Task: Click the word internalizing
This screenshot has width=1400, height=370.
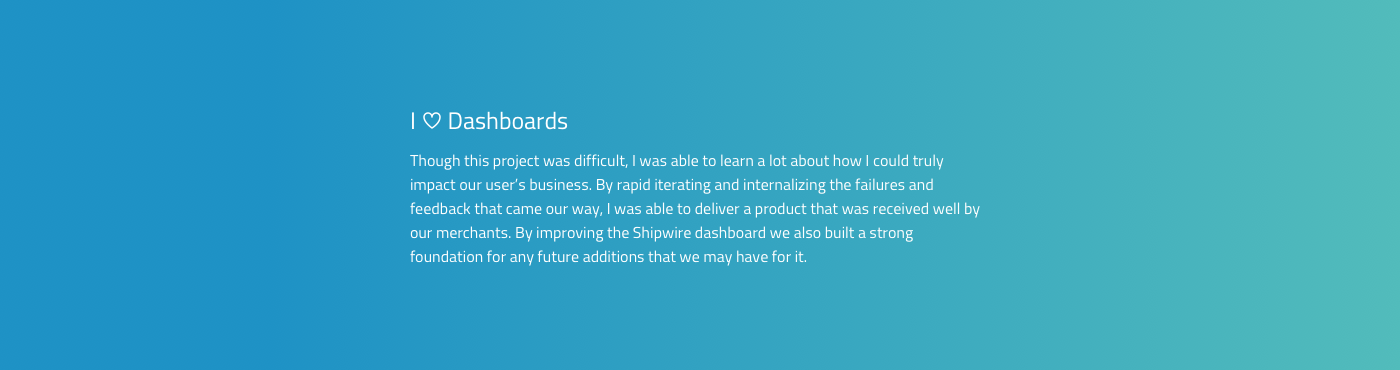Action: 784,185
